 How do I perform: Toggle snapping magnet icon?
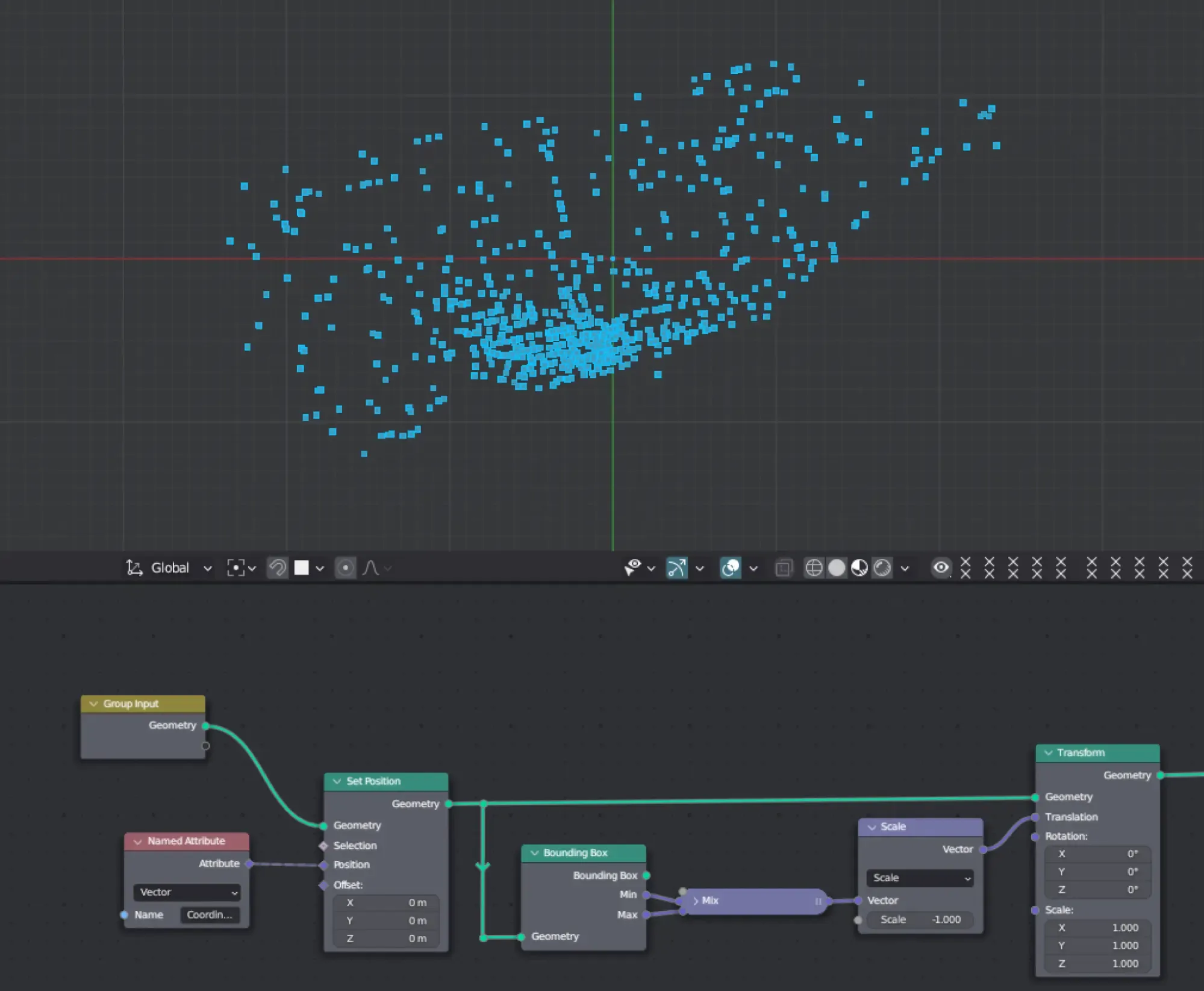278,567
